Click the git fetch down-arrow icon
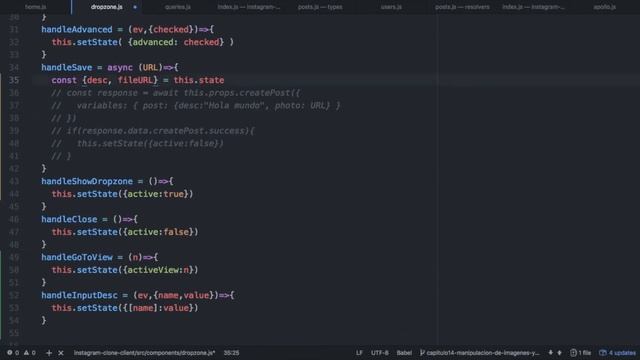The height and width of the screenshot is (360, 640). pyautogui.click(x=551, y=353)
